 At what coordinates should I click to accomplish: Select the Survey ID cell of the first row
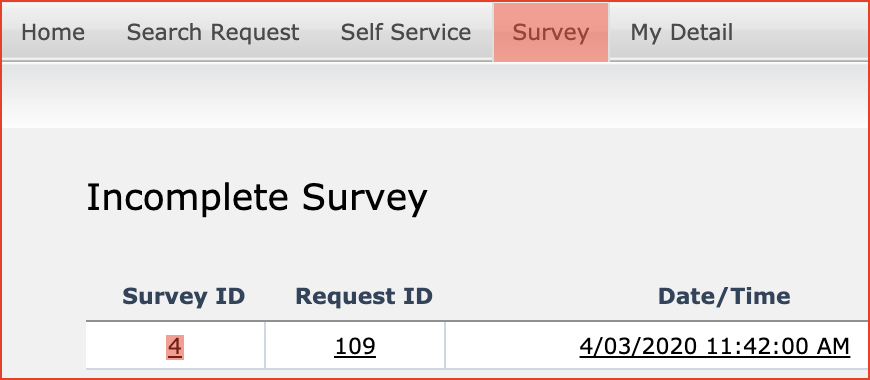click(x=175, y=345)
